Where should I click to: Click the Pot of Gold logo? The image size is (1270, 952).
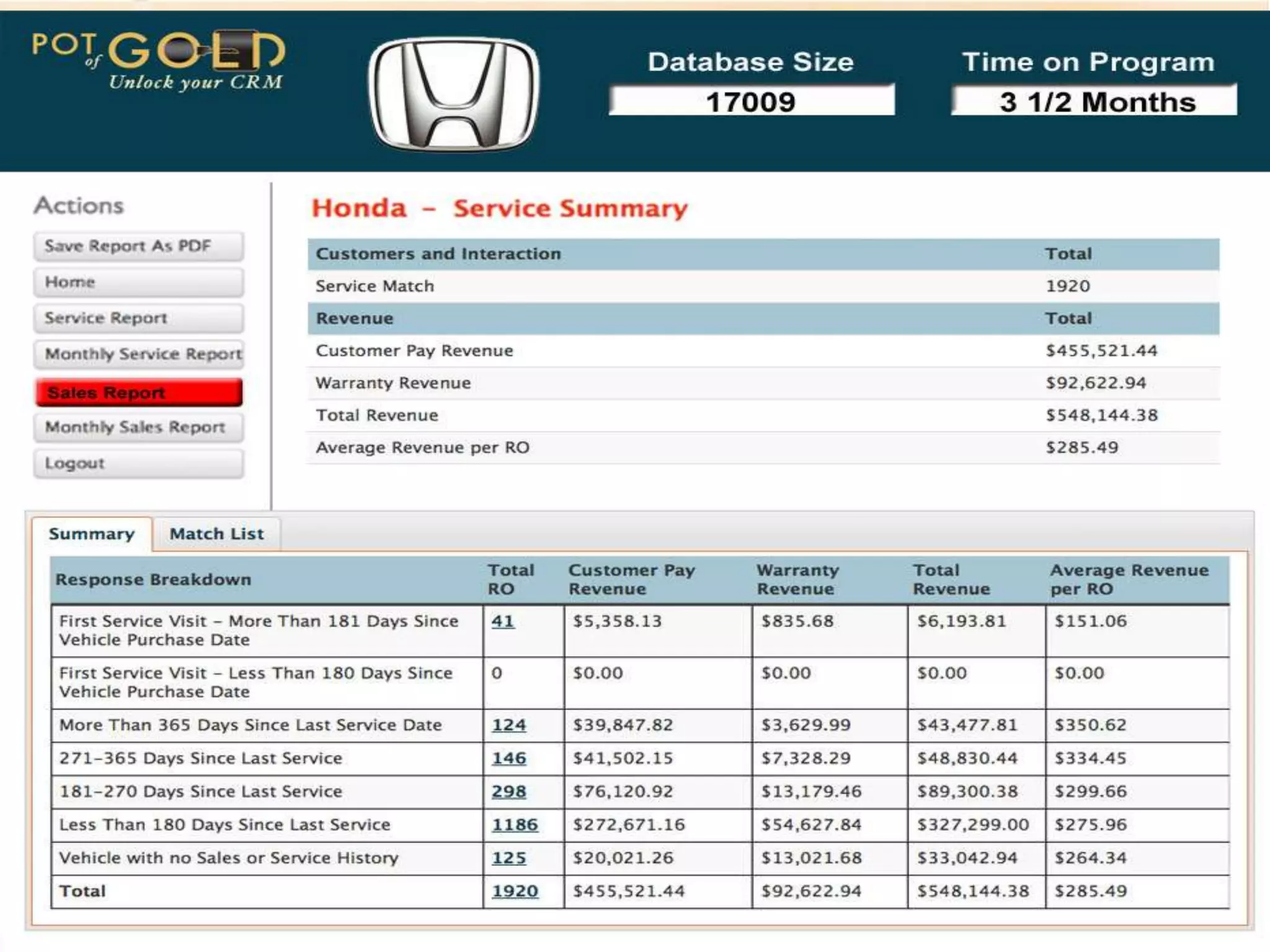[x=159, y=61]
